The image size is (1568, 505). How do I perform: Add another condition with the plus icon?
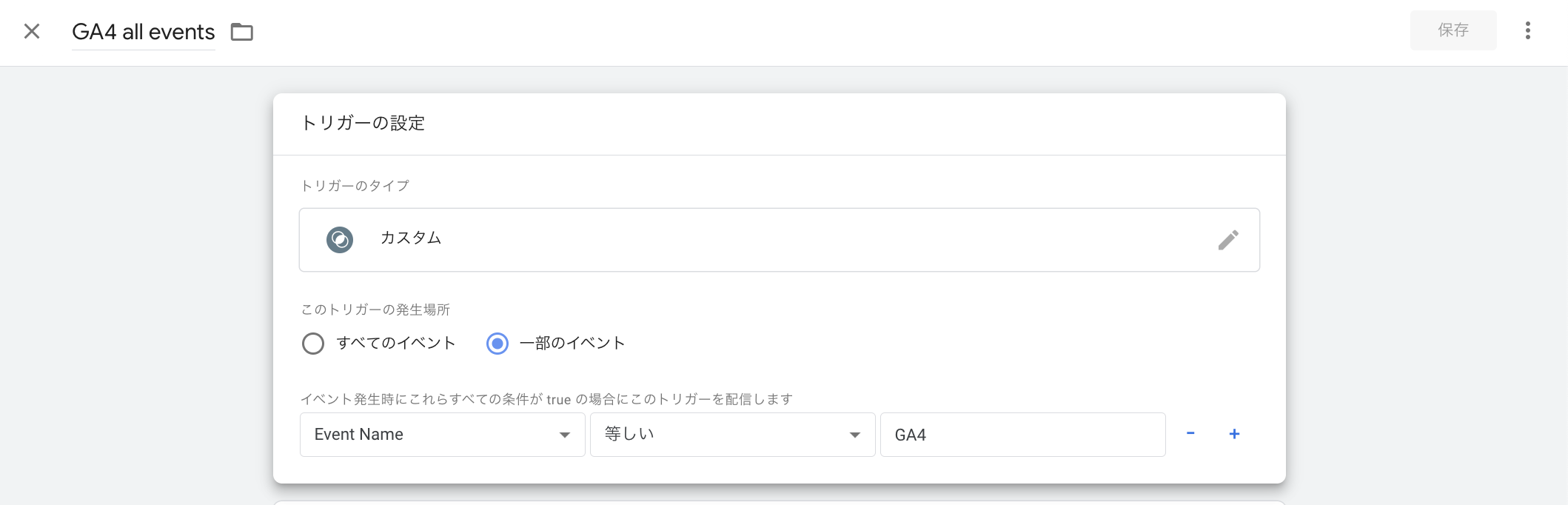(1234, 434)
